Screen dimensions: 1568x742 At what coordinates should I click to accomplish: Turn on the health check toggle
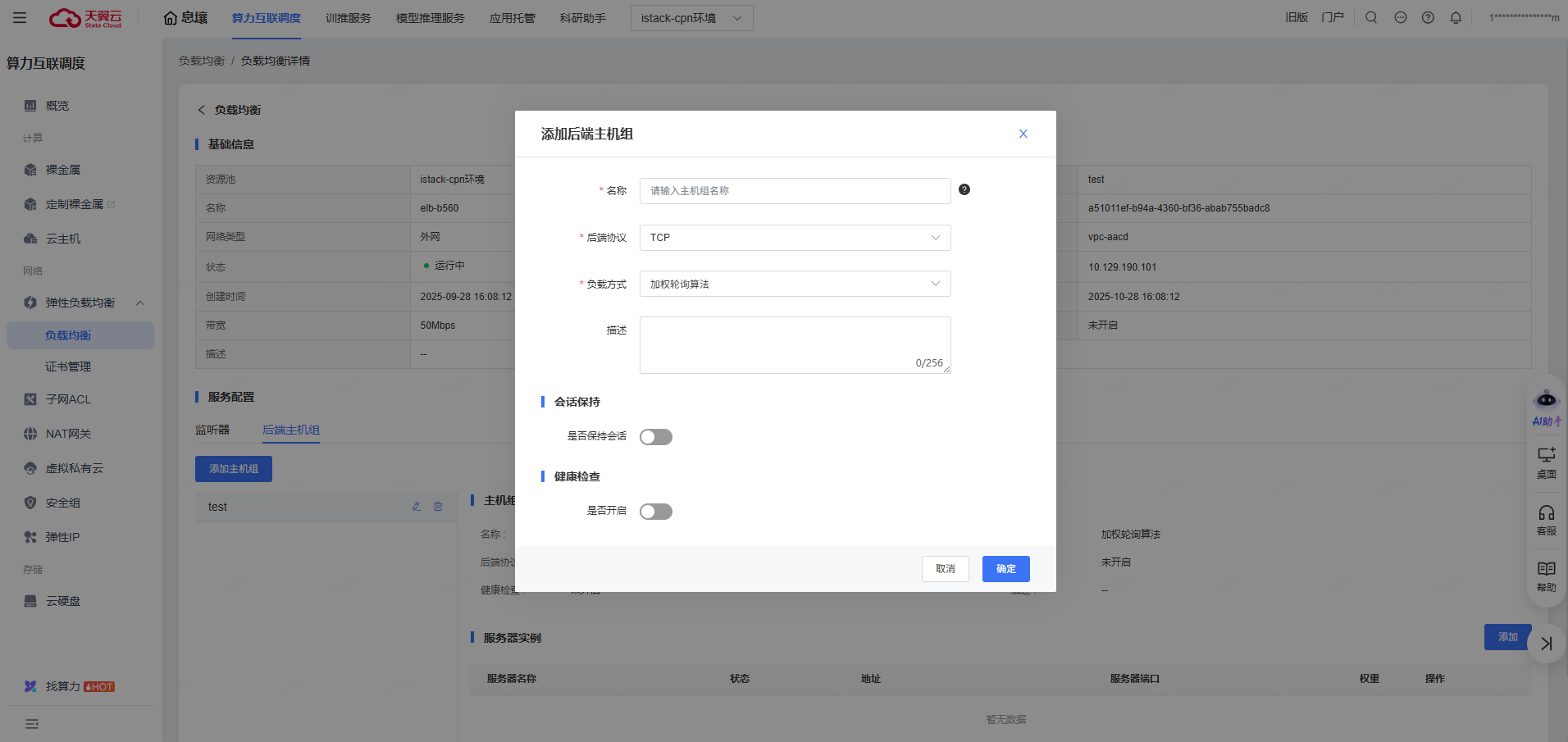click(655, 512)
